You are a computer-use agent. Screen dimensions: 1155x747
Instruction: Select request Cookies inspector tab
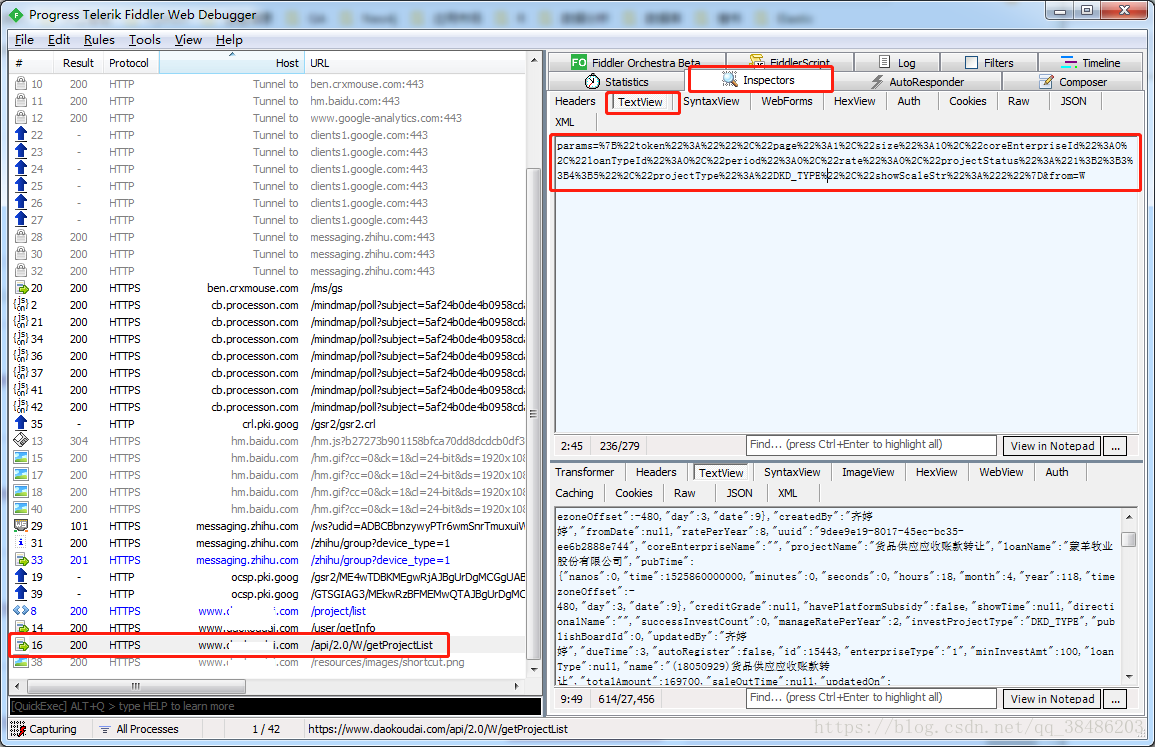(x=967, y=101)
